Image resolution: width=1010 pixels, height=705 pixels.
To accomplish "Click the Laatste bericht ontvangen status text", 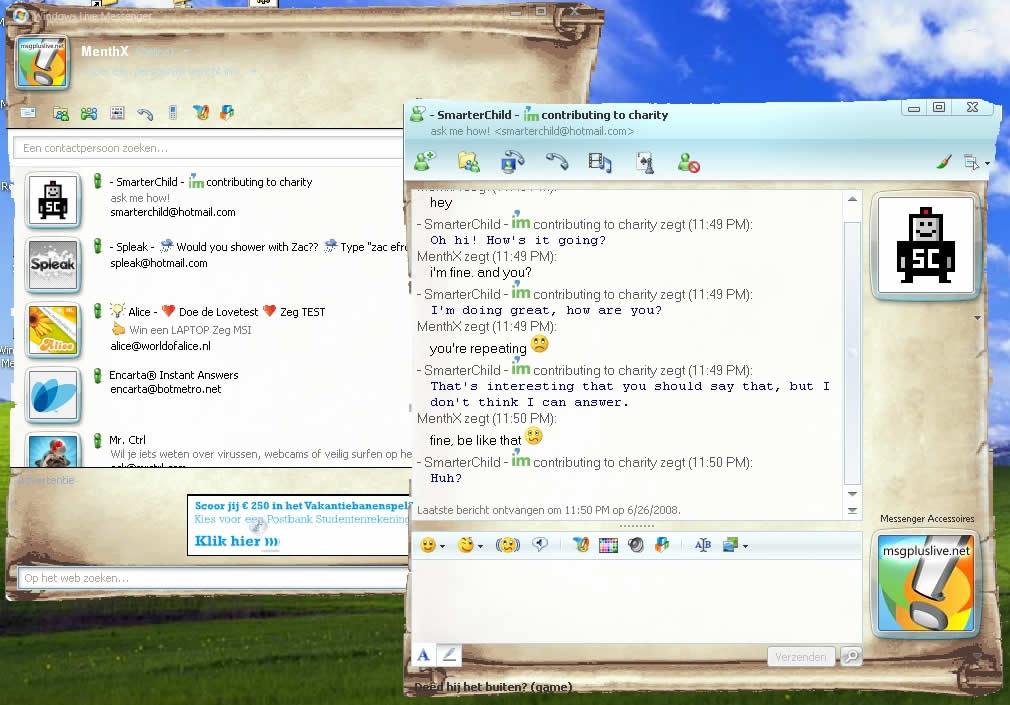I will (x=548, y=510).
